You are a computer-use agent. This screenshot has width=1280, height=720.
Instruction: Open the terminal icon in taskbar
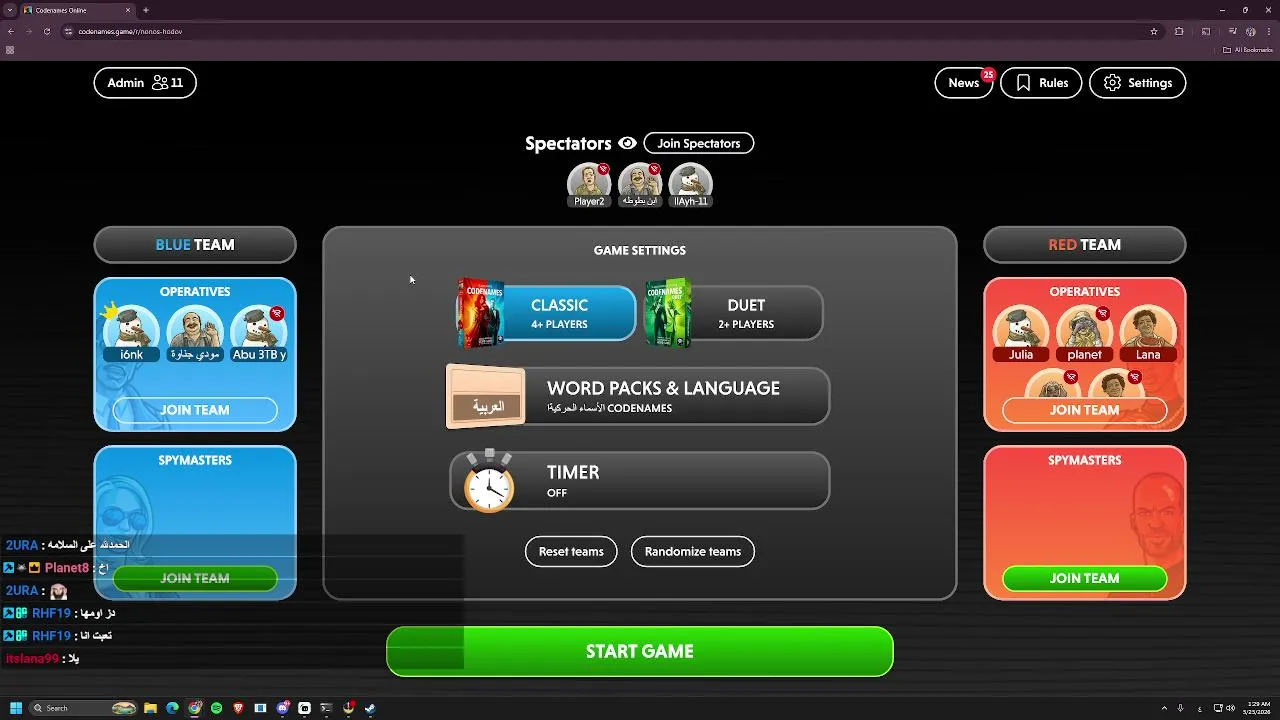click(326, 708)
